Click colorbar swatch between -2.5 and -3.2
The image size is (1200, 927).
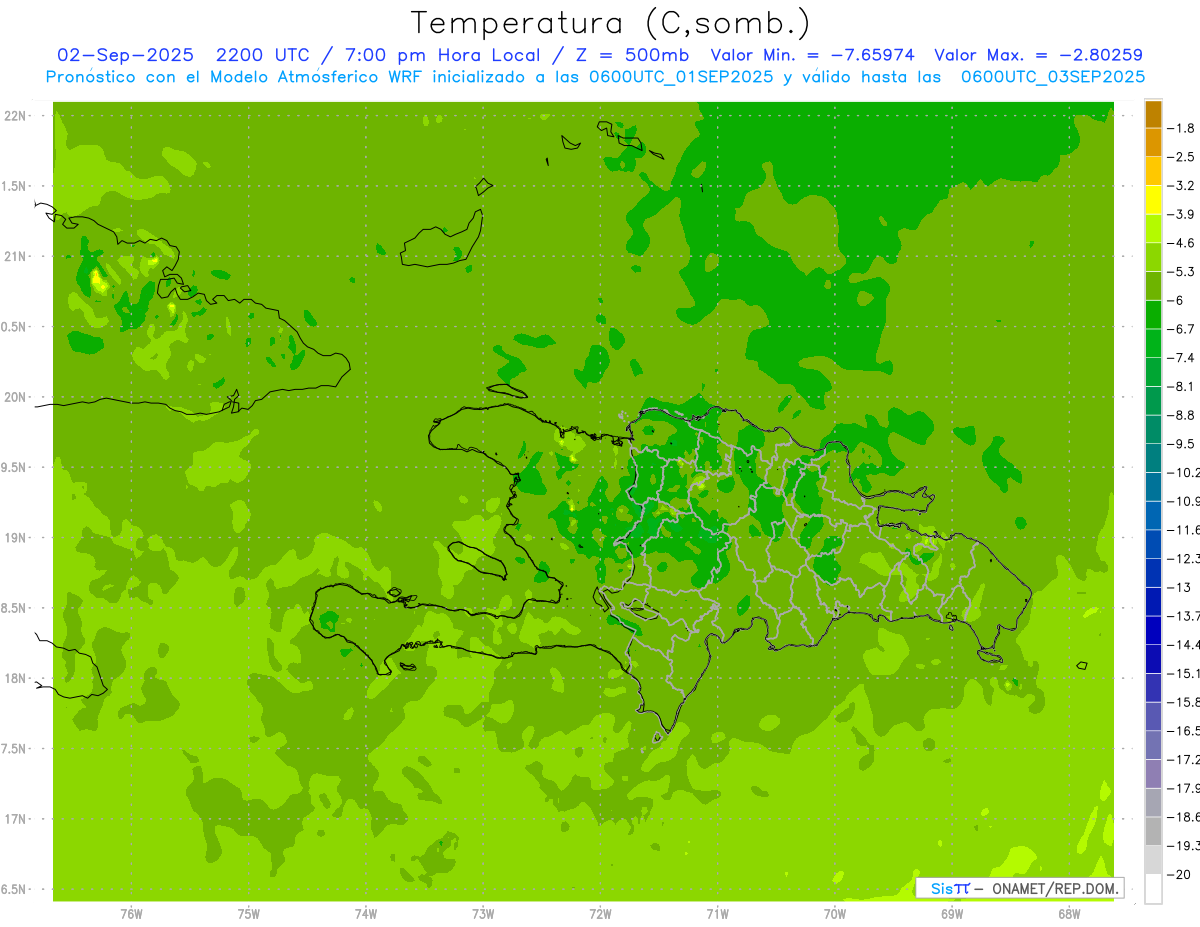pyautogui.click(x=1153, y=171)
